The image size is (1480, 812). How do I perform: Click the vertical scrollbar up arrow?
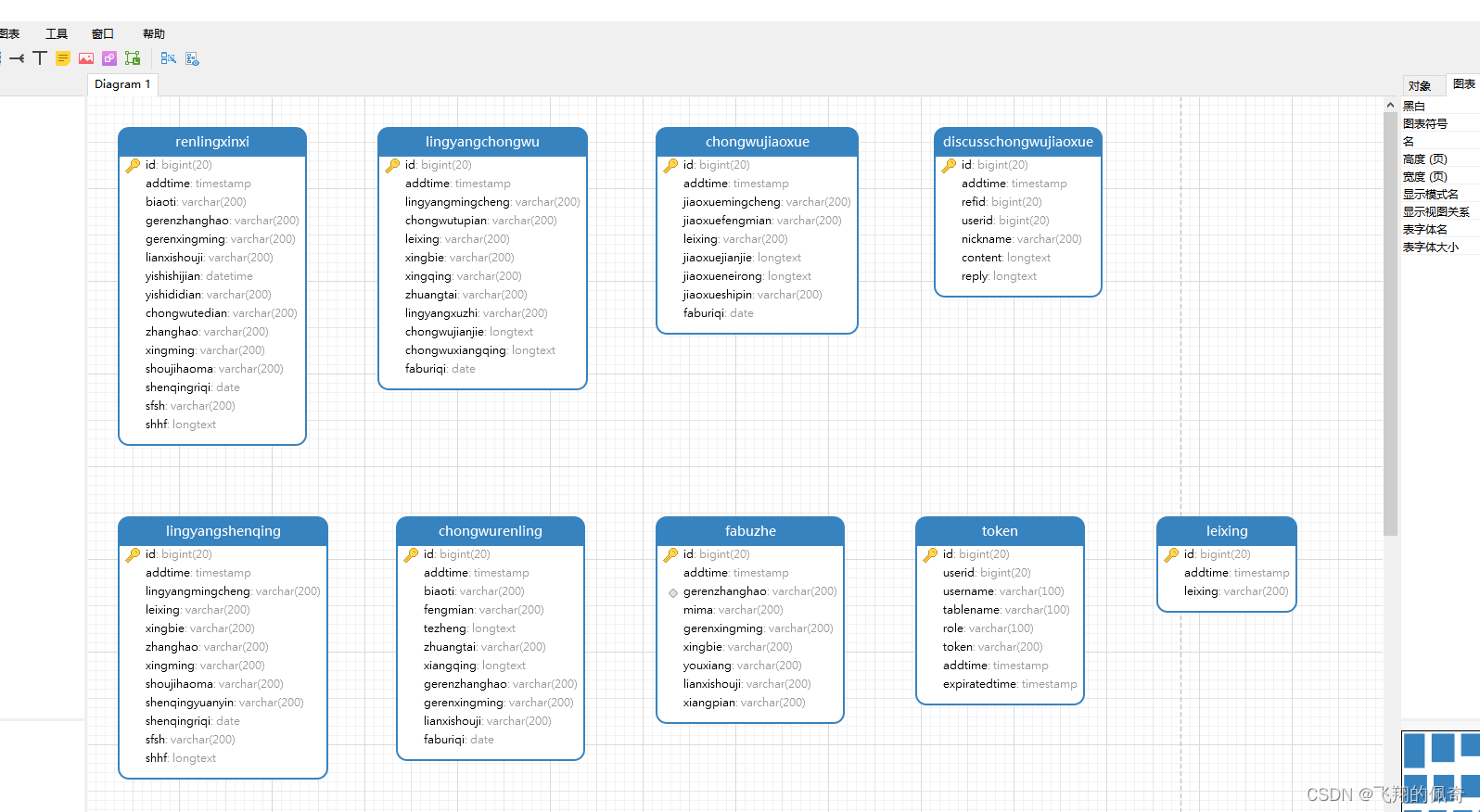pyautogui.click(x=1390, y=106)
